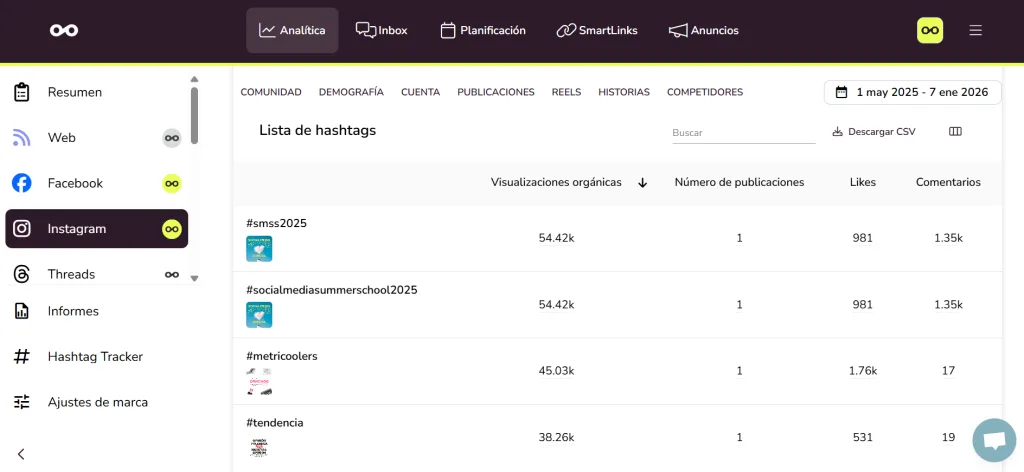Open the #smss2025 post thumbnail
The image size is (1024, 472).
259,249
